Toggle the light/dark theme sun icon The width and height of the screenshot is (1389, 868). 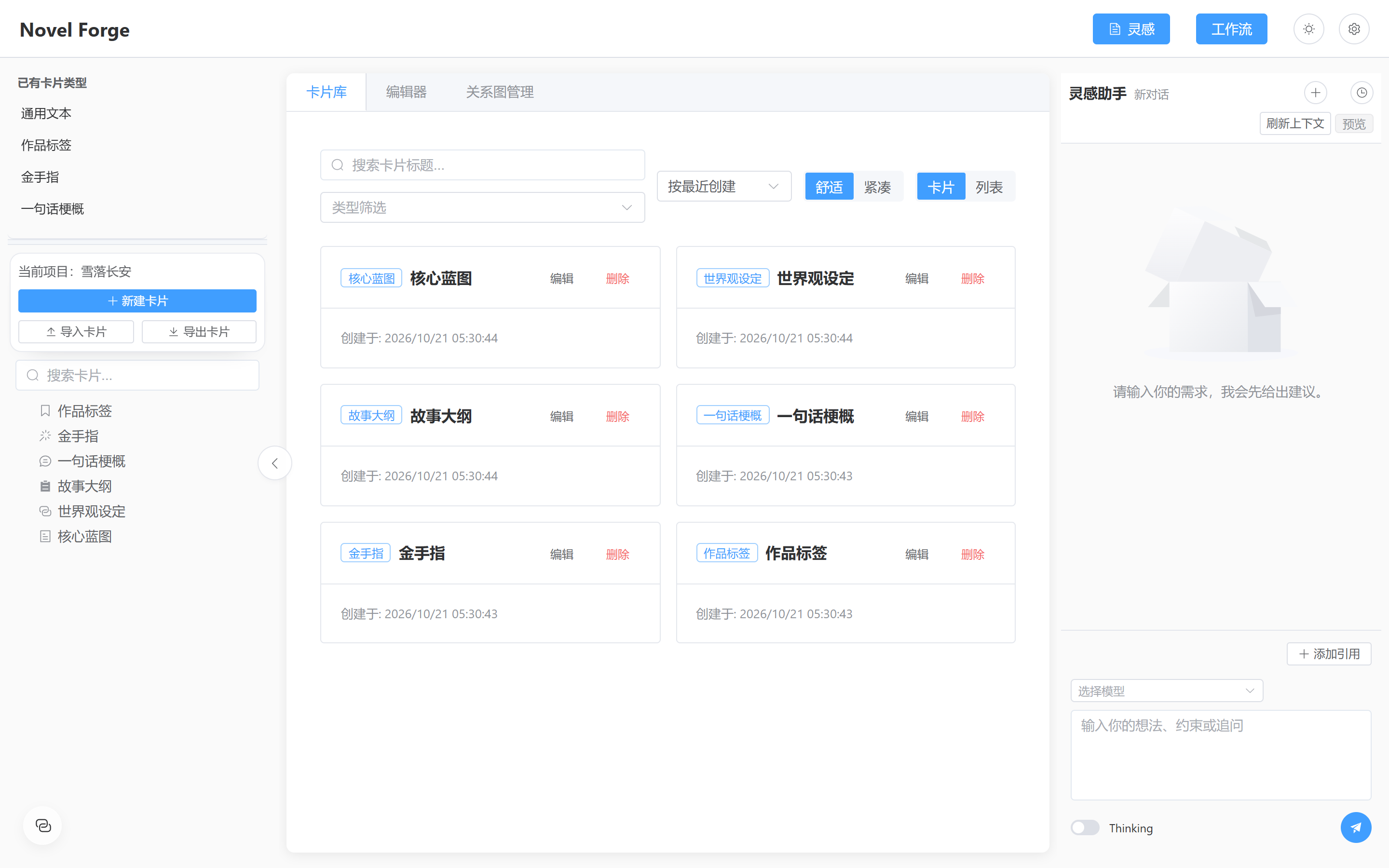click(x=1308, y=29)
